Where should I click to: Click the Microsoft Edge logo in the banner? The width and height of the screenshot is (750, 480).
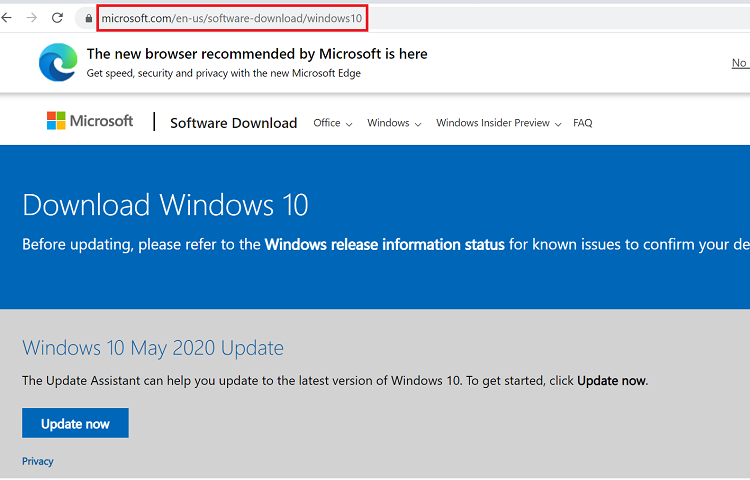click(x=58, y=63)
